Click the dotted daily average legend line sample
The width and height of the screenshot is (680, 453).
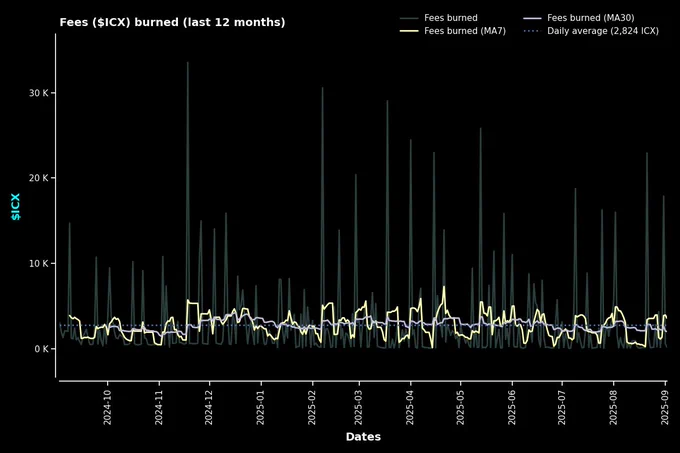tap(532, 31)
